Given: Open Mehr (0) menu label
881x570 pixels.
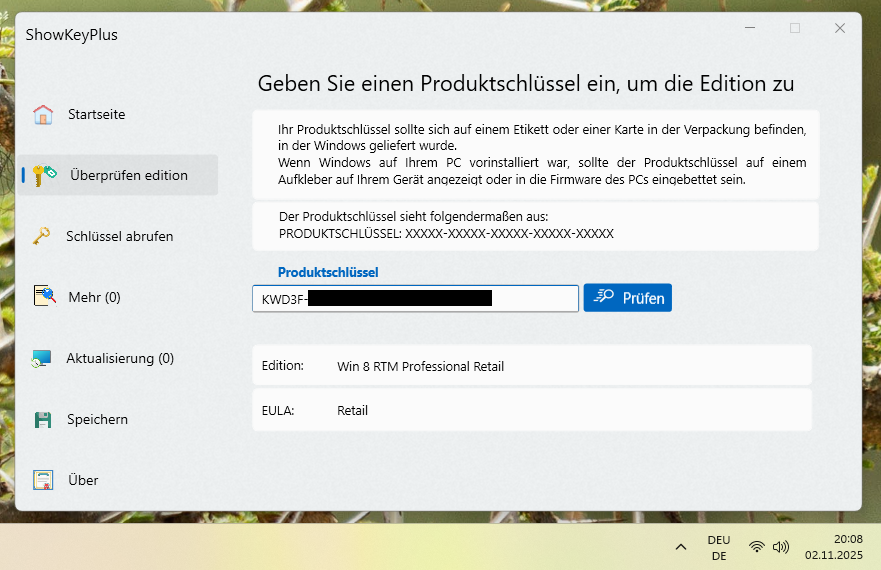Looking at the screenshot, I should [94, 297].
